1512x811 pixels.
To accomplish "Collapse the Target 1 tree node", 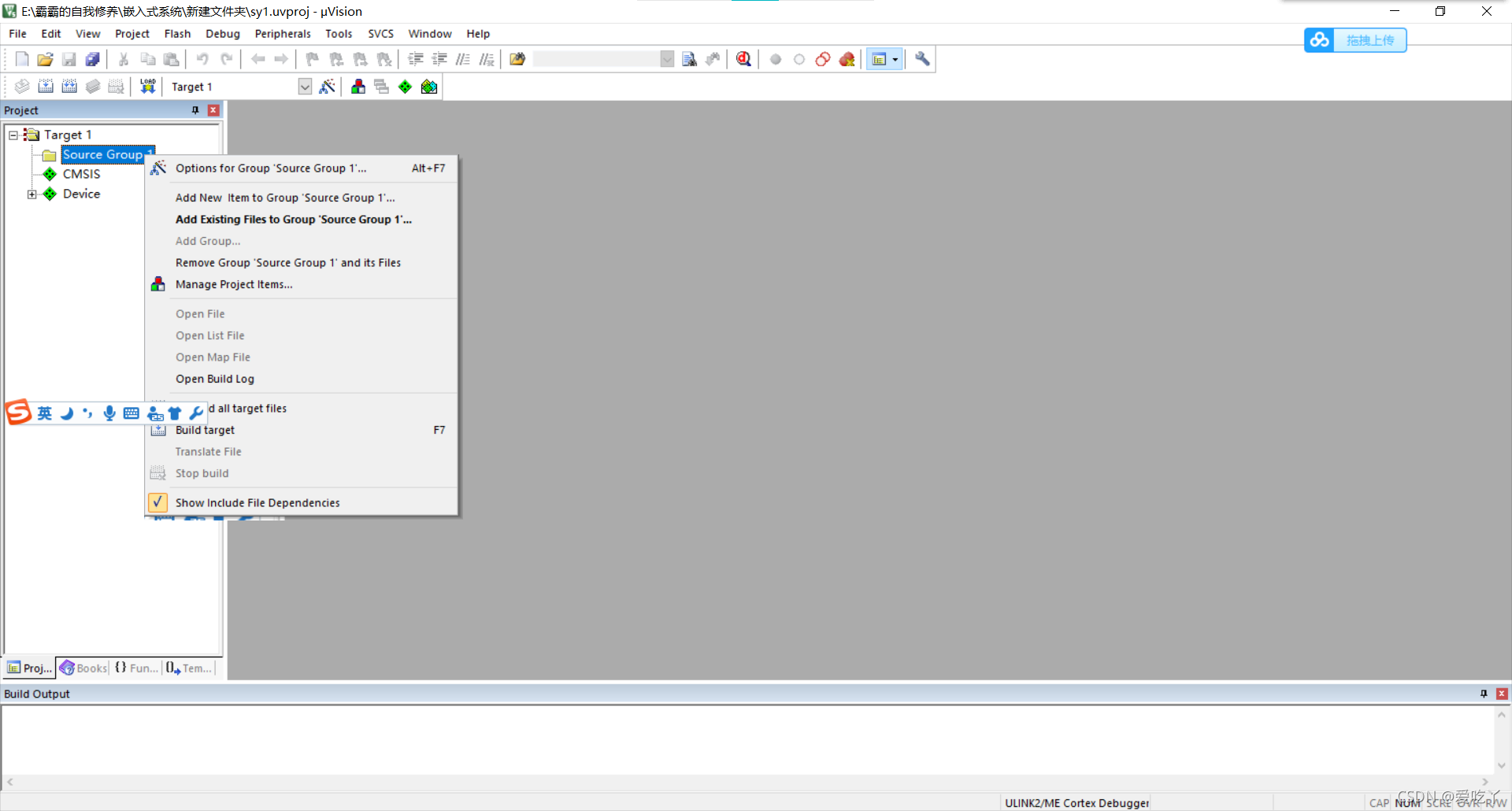I will 13,135.
